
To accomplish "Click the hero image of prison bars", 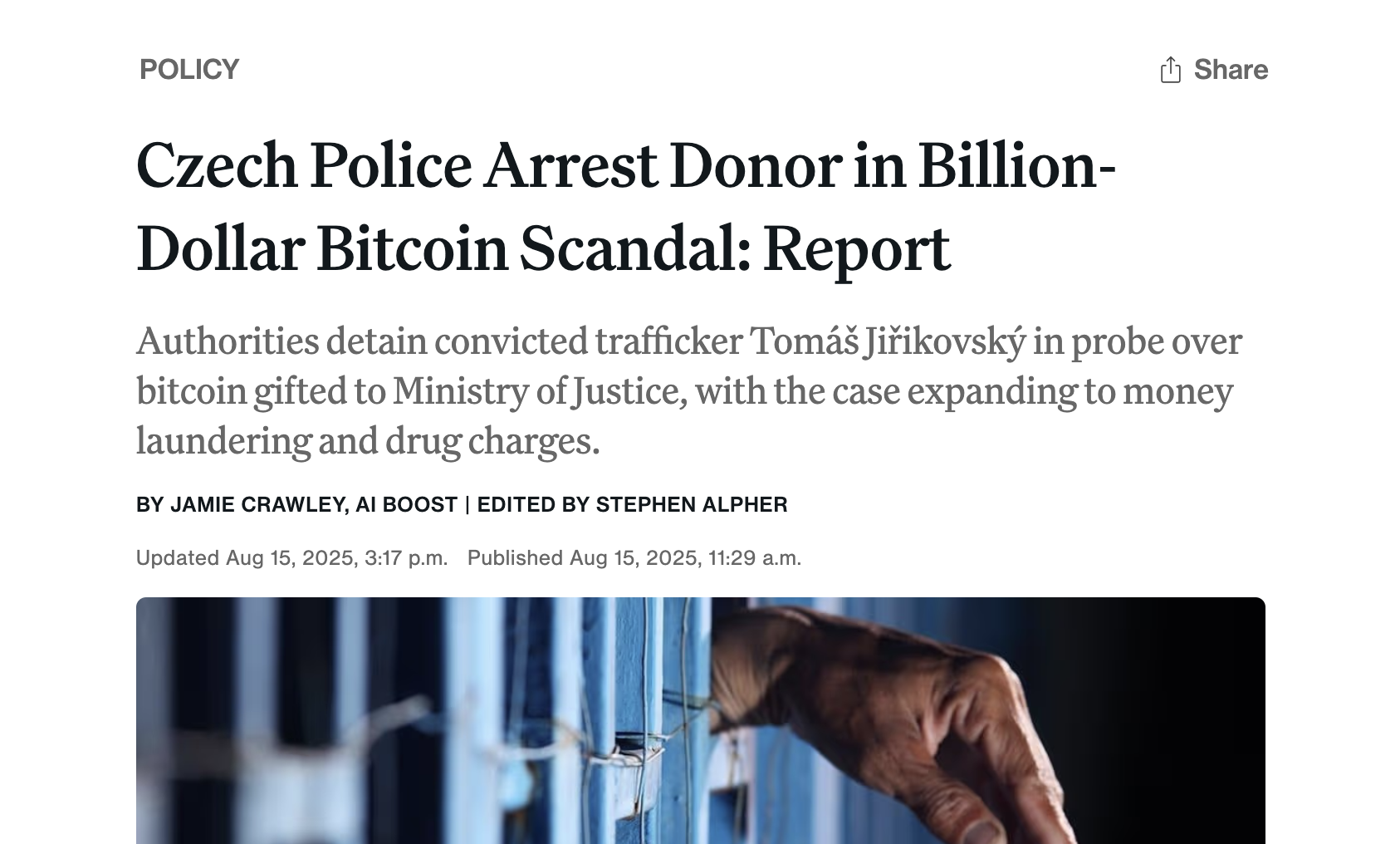I will [701, 720].
